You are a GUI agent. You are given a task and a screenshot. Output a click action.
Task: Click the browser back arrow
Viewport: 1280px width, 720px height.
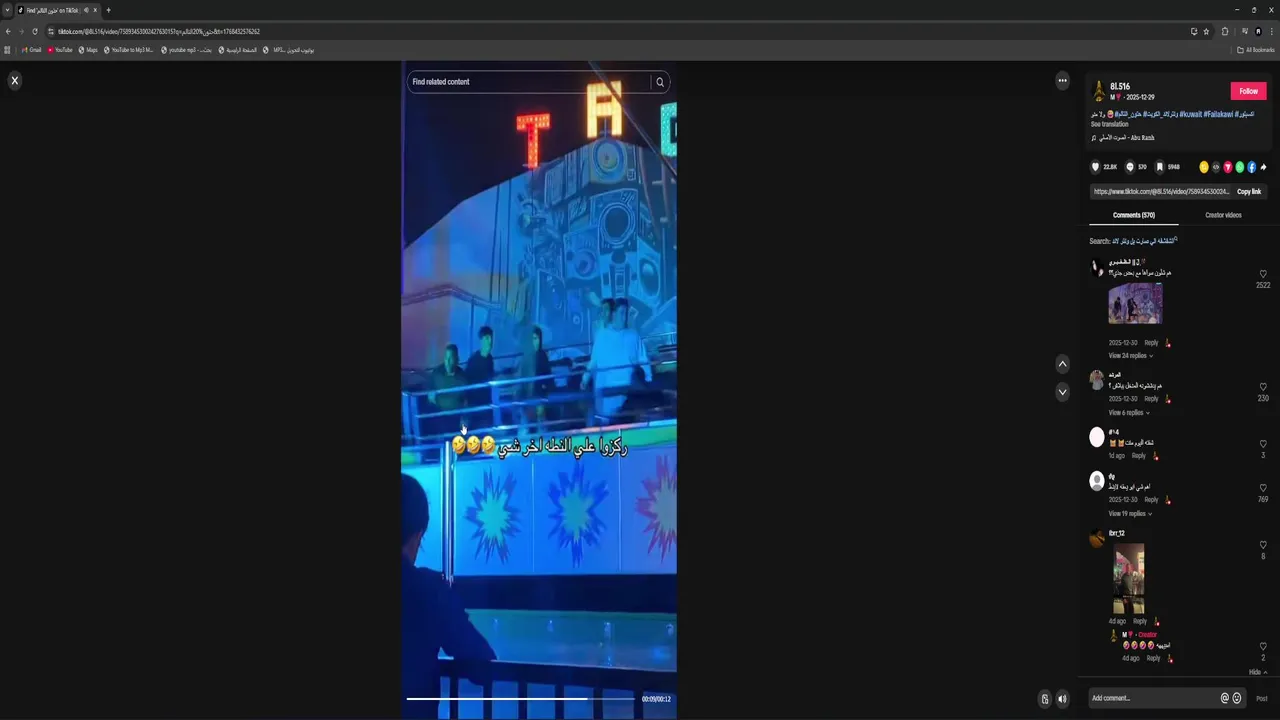coord(8,31)
